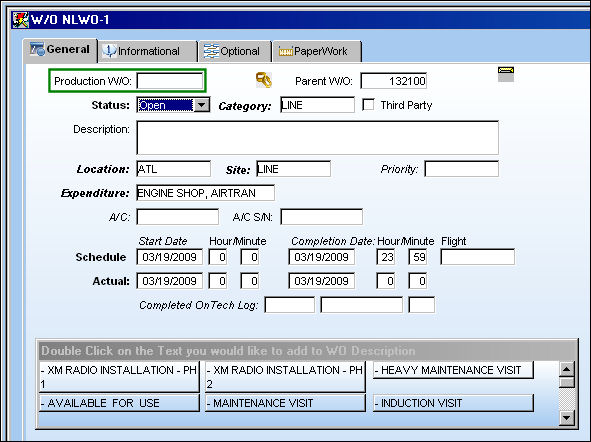Image resolution: width=591 pixels, height=442 pixels.
Task: Click the Site field containing LINE
Action: [294, 169]
